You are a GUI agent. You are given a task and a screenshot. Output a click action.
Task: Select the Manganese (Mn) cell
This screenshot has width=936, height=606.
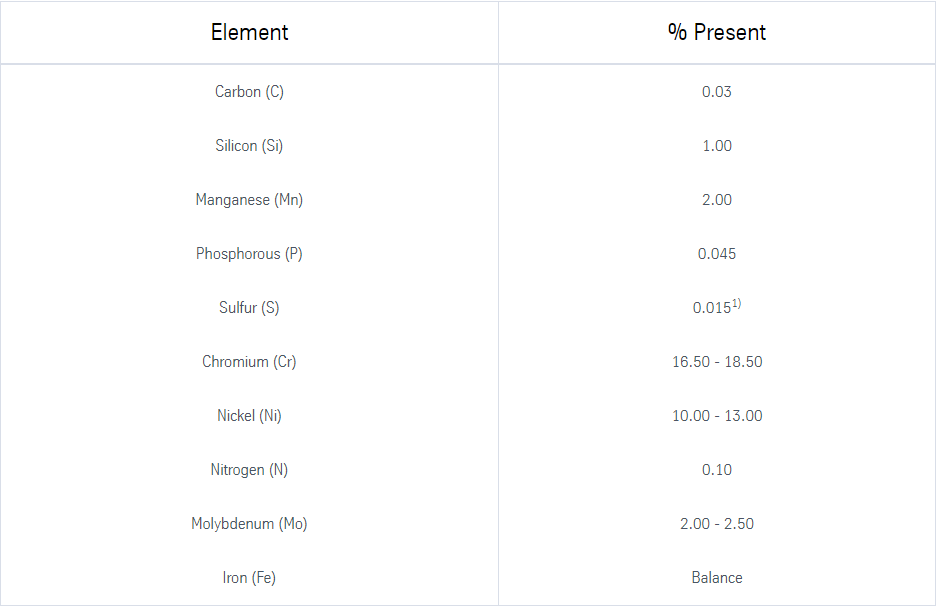[x=249, y=200]
